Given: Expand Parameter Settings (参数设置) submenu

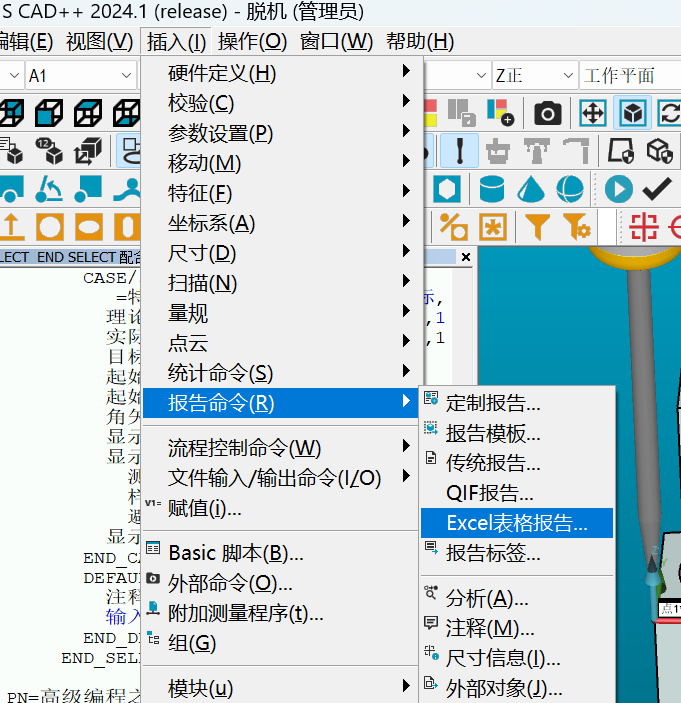Looking at the screenshot, I should tap(282, 133).
